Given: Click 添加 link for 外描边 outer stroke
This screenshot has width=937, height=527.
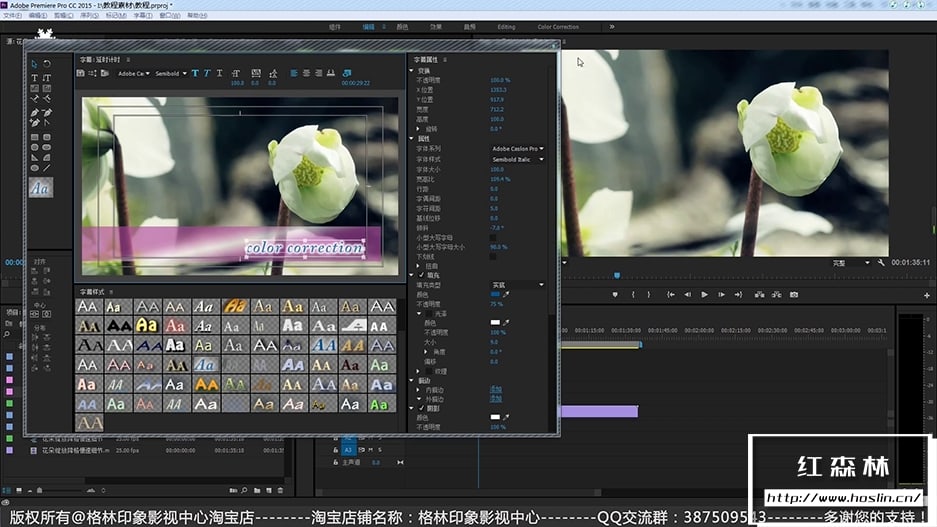Looking at the screenshot, I should pyautogui.click(x=496, y=399).
